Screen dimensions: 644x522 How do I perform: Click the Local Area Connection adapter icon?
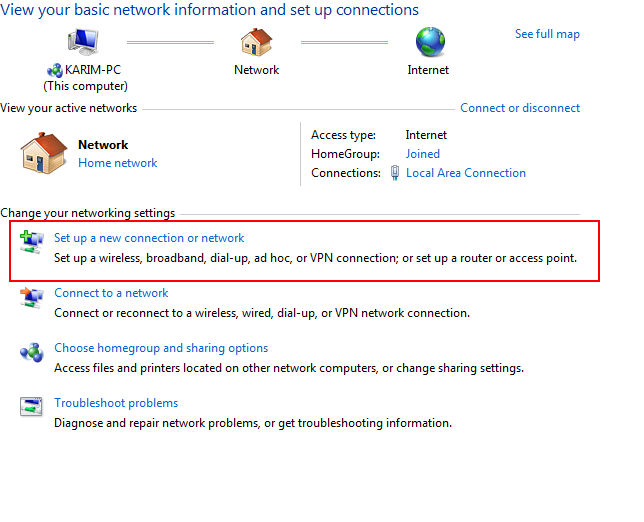396,173
